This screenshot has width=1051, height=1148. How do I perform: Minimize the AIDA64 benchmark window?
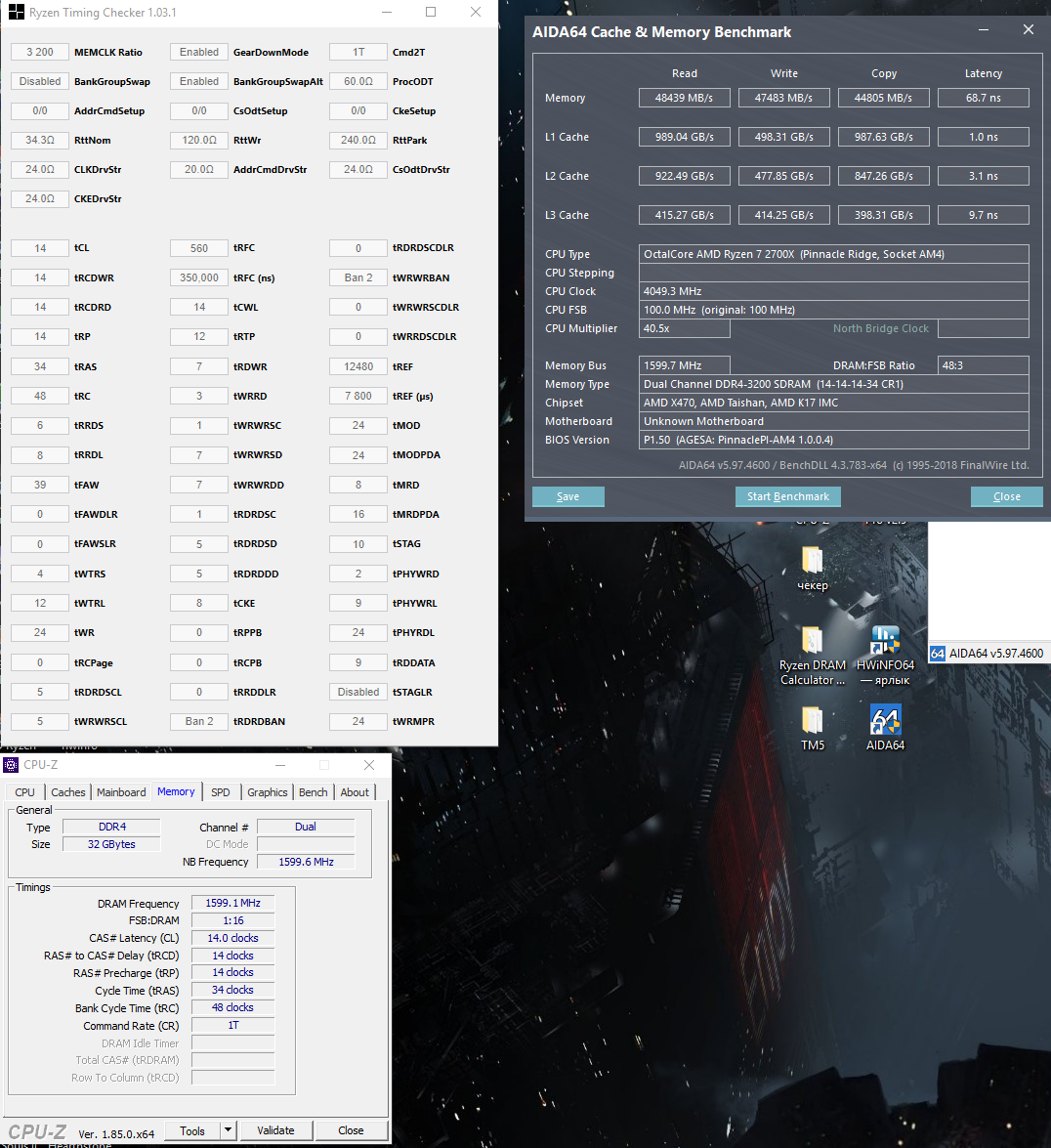pyautogui.click(x=984, y=29)
